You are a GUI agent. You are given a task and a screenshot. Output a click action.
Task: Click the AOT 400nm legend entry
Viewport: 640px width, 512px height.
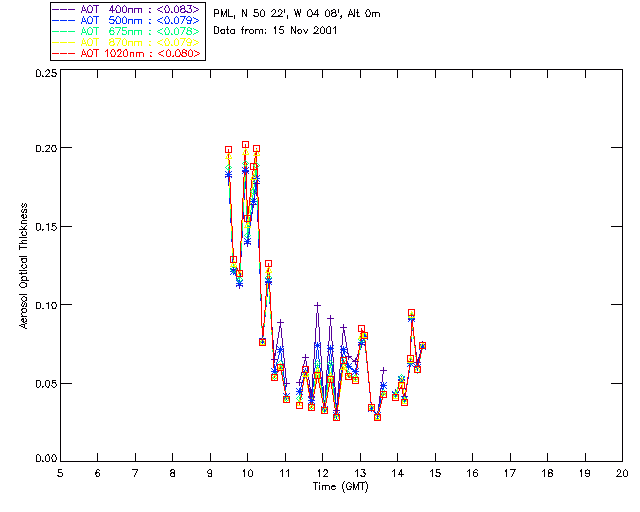pos(127,9)
